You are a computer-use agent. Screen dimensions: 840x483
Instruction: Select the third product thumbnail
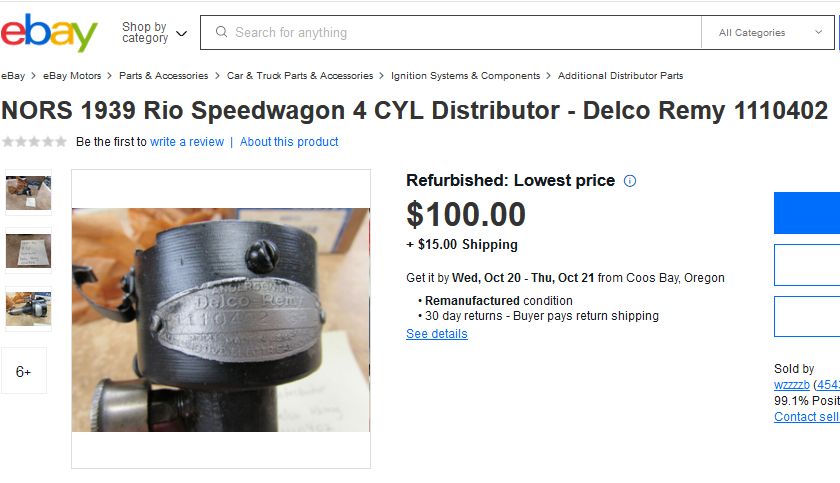click(28, 310)
